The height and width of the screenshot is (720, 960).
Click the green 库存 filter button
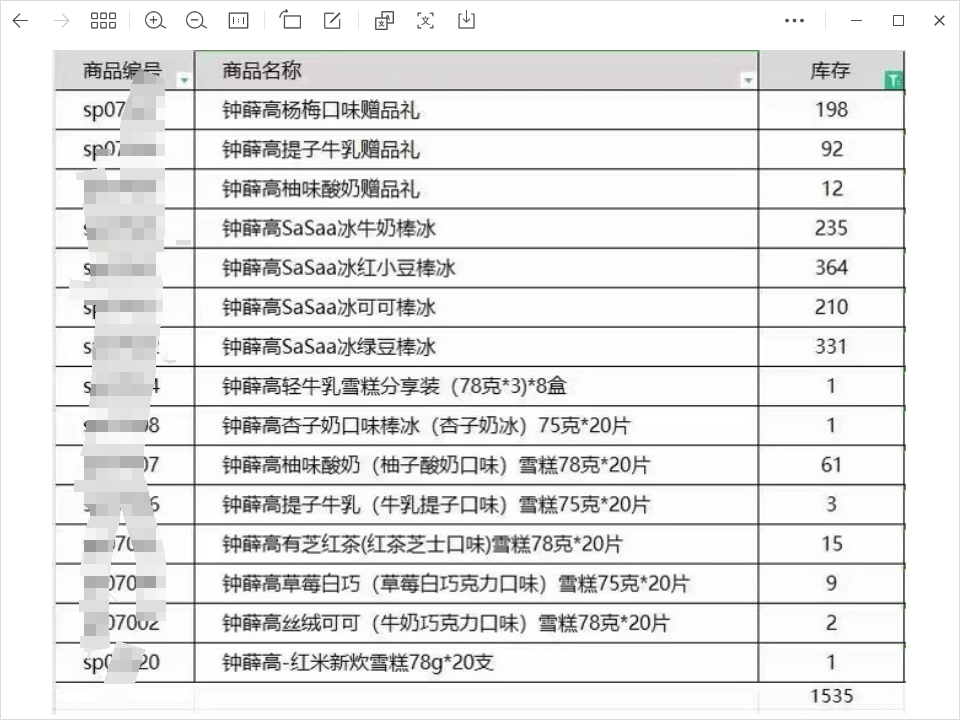tap(893, 80)
